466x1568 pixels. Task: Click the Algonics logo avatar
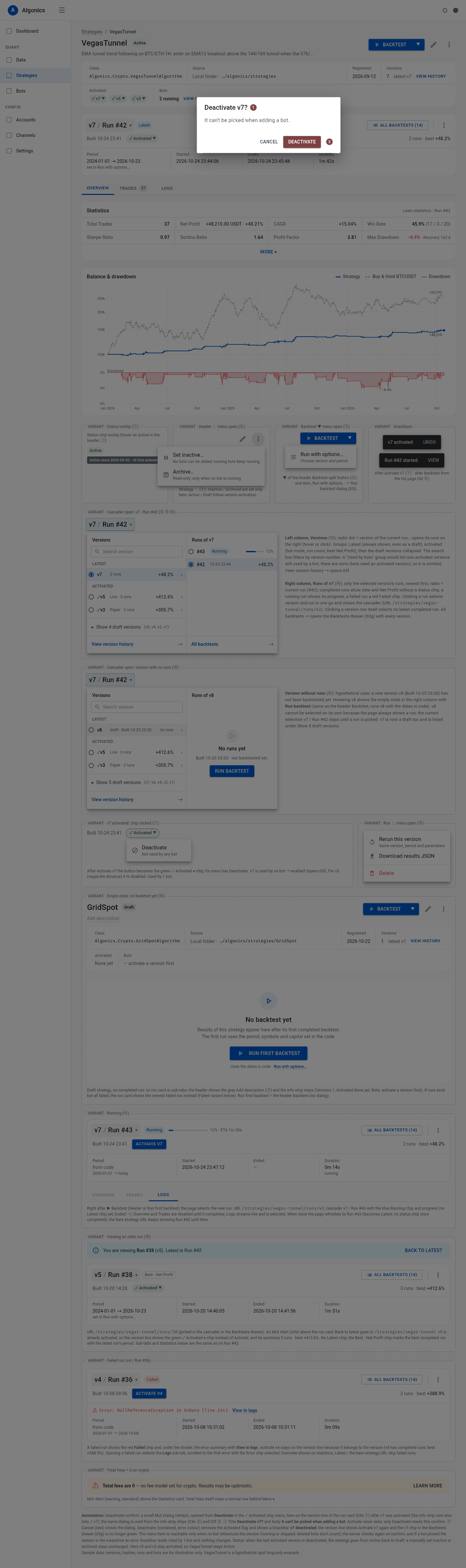(x=12, y=10)
